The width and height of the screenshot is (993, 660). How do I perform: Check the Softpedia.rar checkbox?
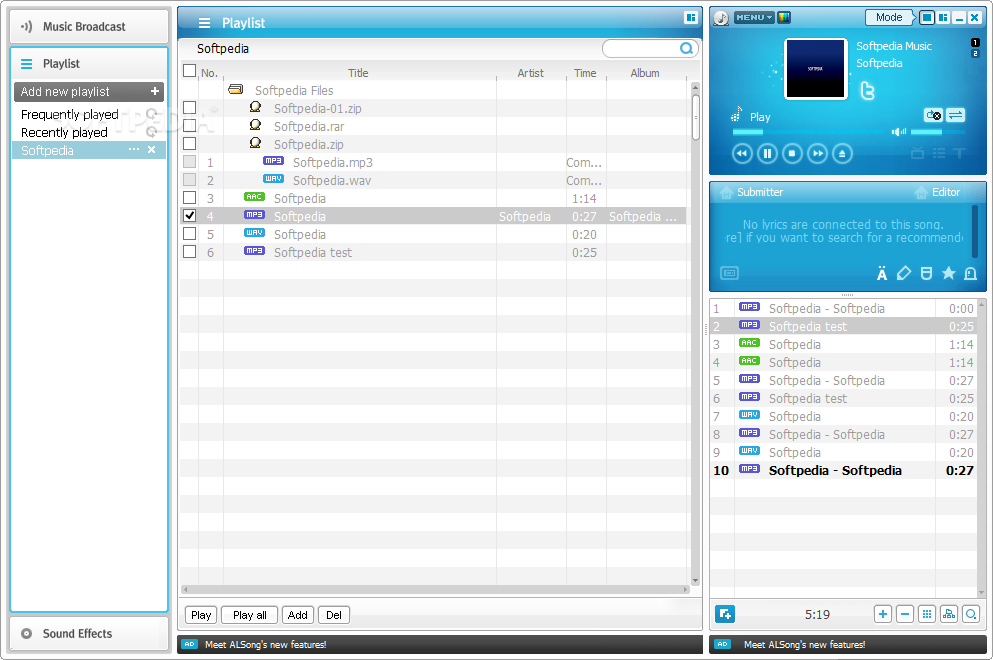(x=189, y=125)
